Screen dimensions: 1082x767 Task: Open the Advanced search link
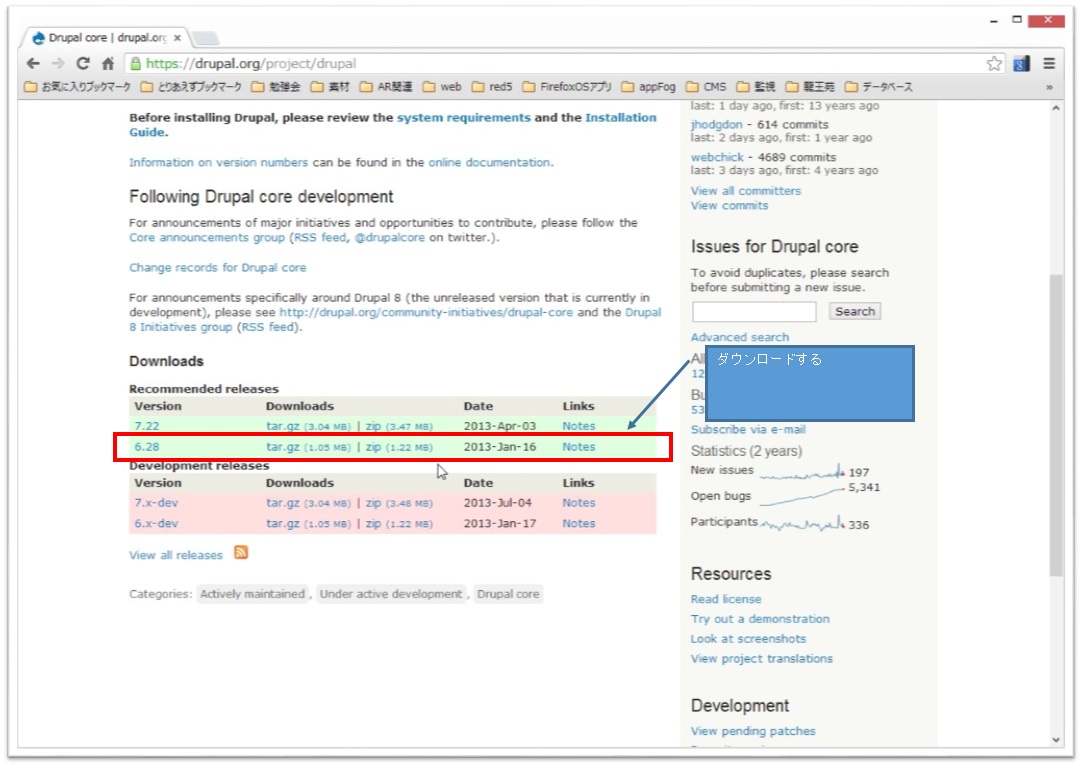[740, 337]
